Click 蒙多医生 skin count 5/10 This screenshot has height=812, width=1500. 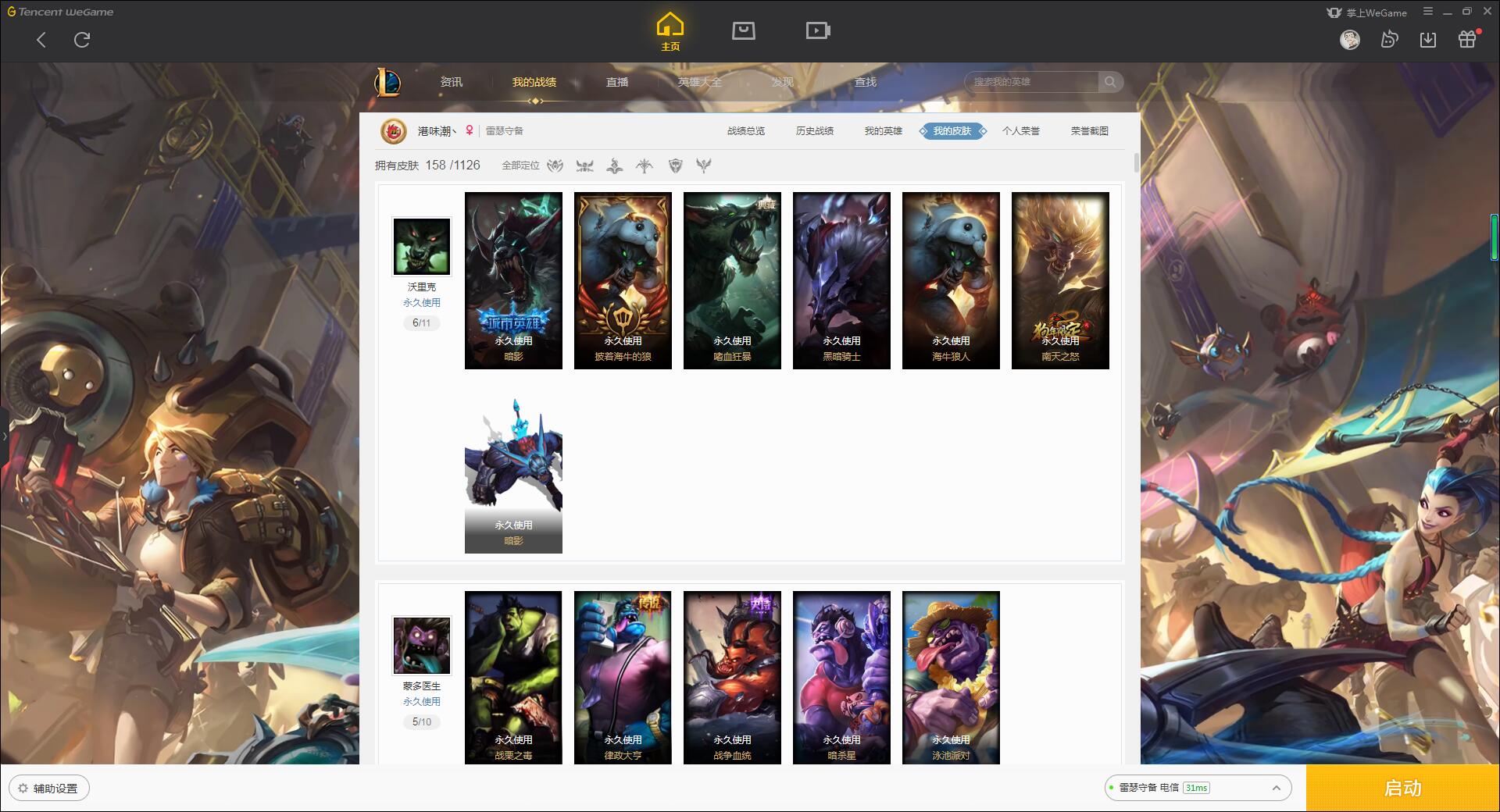coord(421,721)
